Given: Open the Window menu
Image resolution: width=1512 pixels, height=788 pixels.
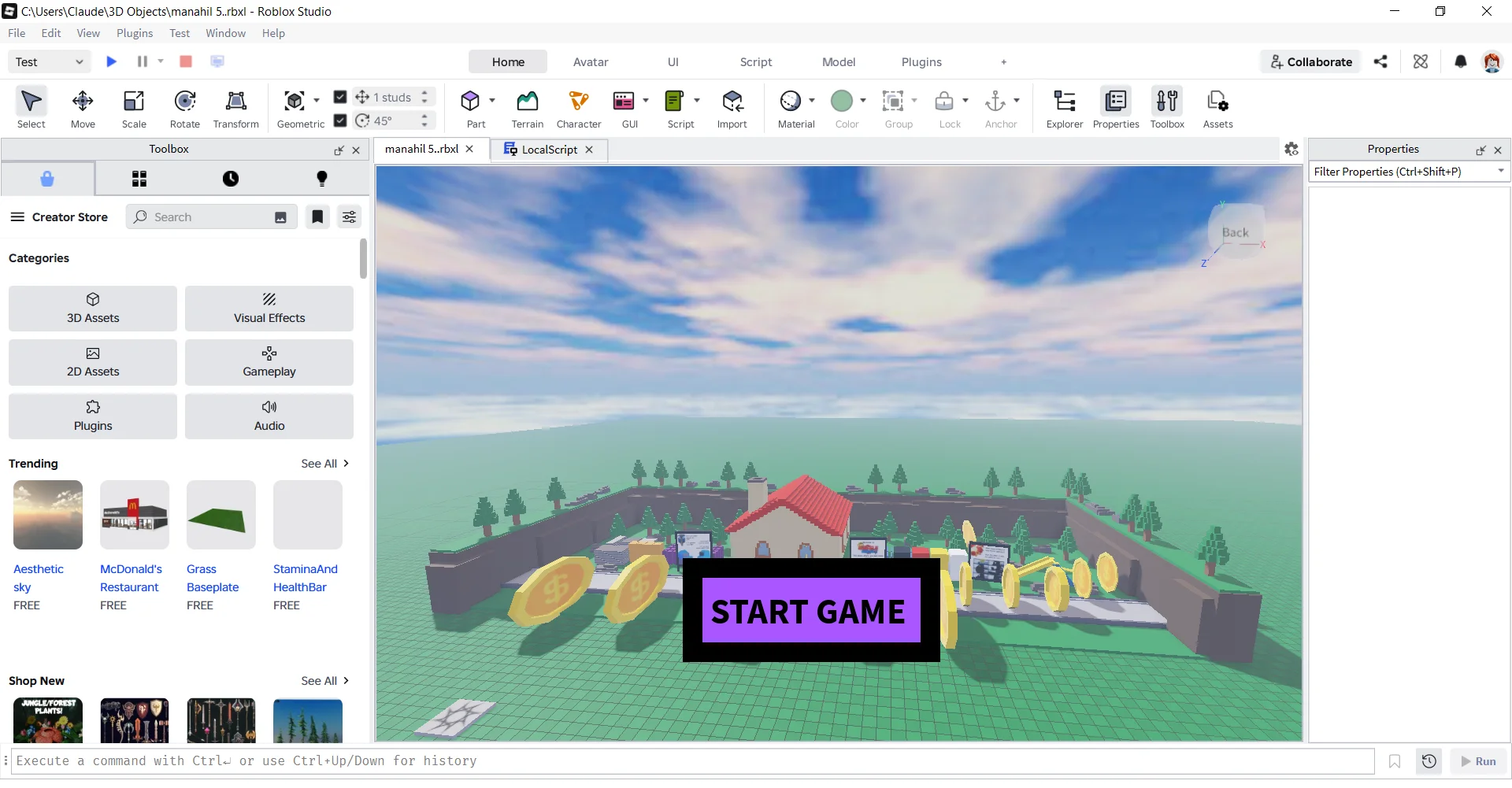Looking at the screenshot, I should coord(225,33).
